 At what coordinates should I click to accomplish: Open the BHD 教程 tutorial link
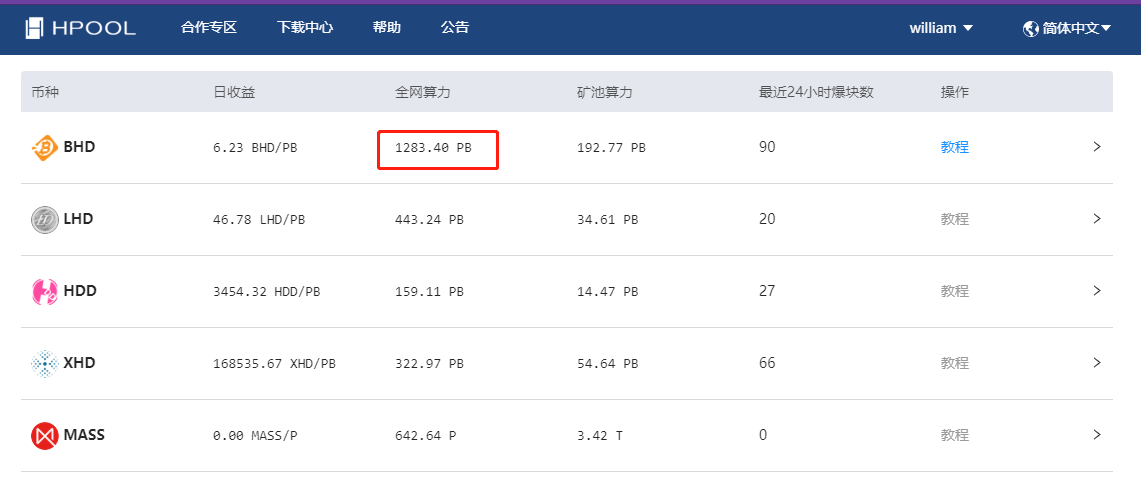[x=955, y=147]
